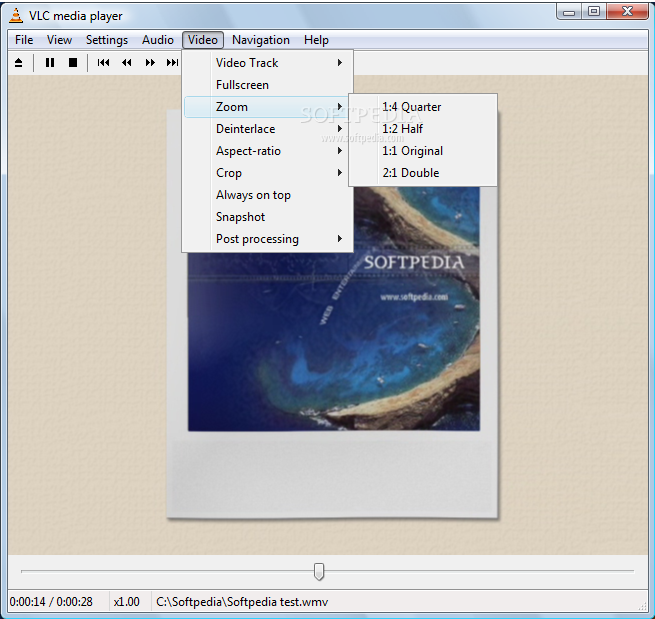Set zoom to 1:2 Half
655x619 pixels.
click(423, 129)
